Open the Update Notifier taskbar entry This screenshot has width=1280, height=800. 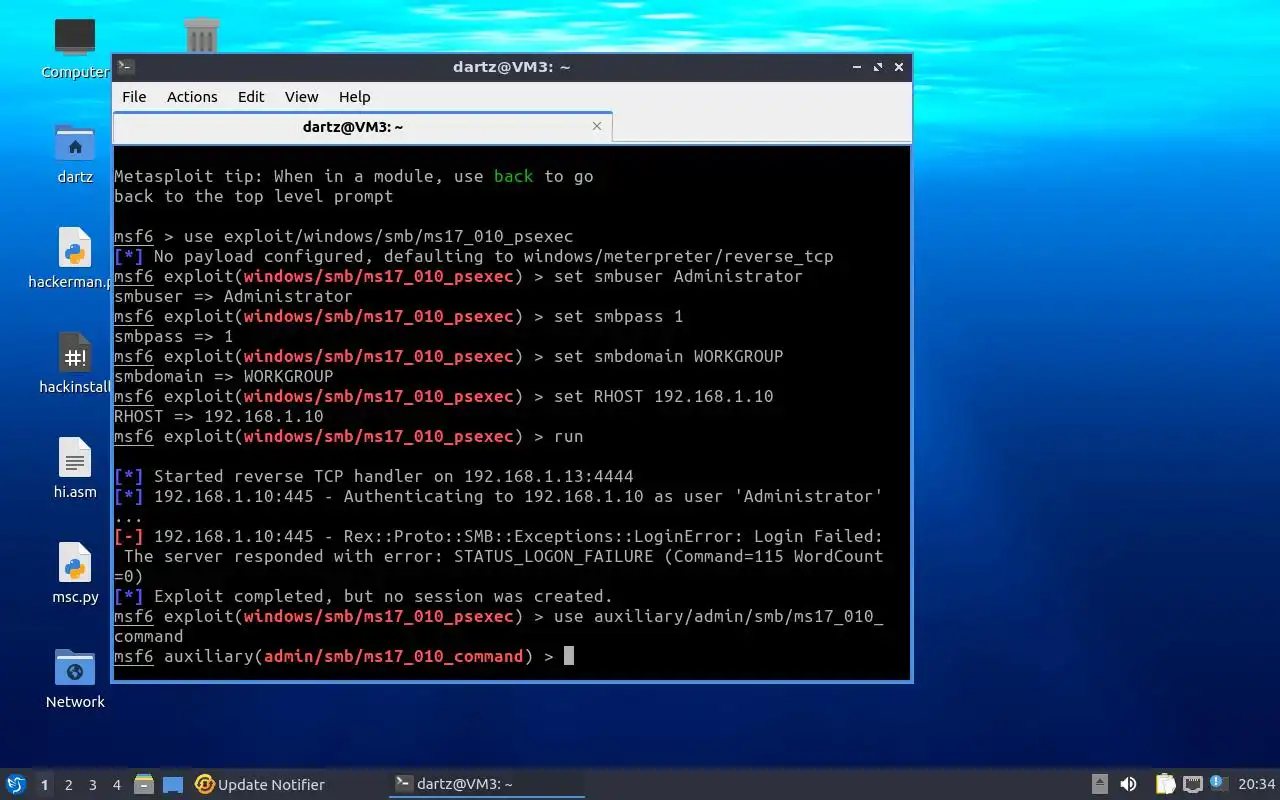coord(260,784)
